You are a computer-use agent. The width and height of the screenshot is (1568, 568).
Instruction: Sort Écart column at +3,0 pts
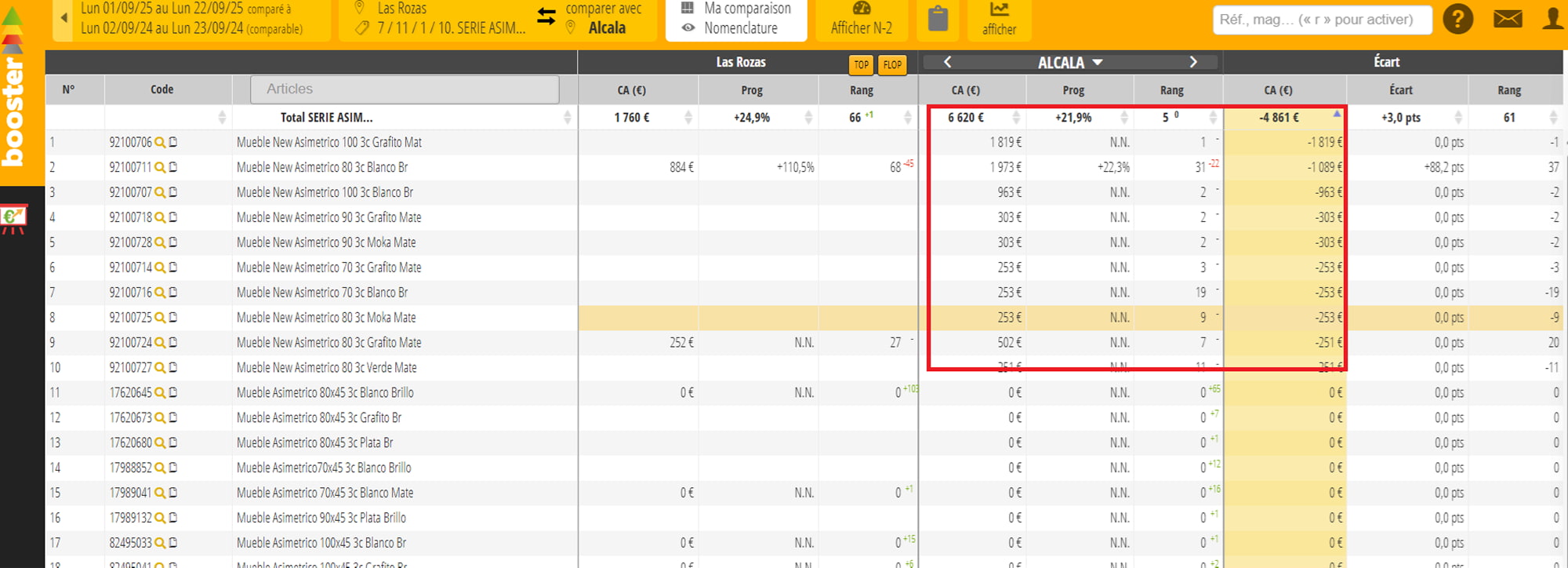[x=1458, y=118]
